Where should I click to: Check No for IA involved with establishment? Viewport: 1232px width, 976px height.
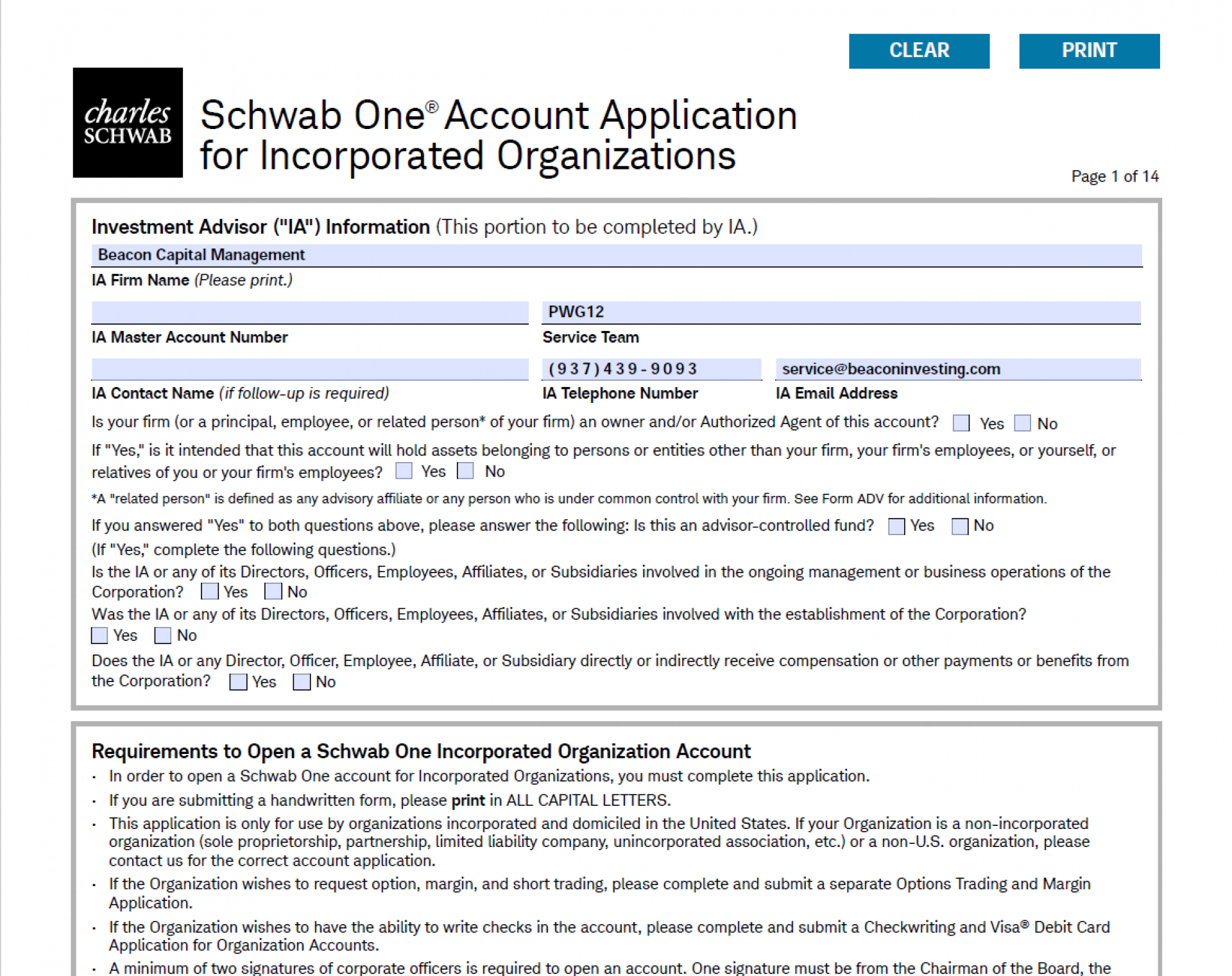click(163, 635)
